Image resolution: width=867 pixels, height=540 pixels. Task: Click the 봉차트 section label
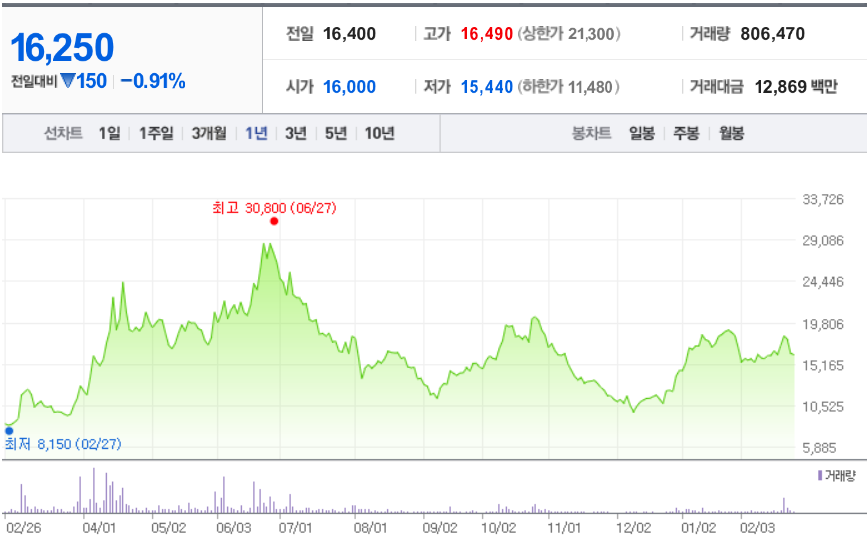point(591,133)
